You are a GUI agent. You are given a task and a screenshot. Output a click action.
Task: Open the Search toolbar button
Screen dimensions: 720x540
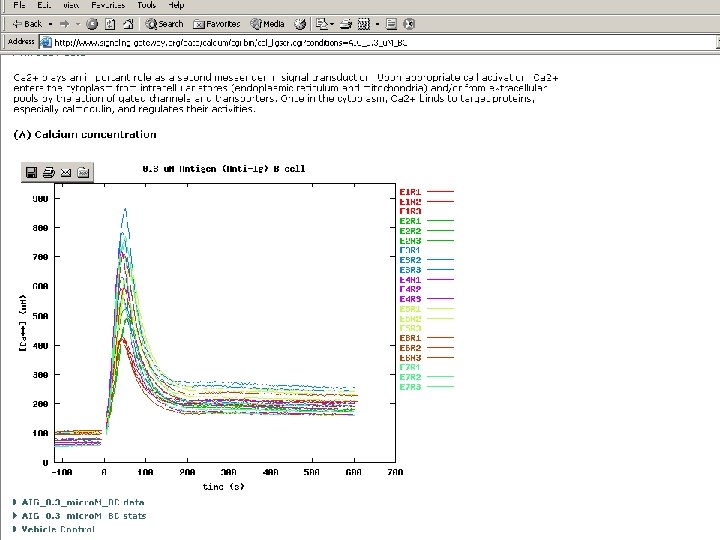[164, 23]
